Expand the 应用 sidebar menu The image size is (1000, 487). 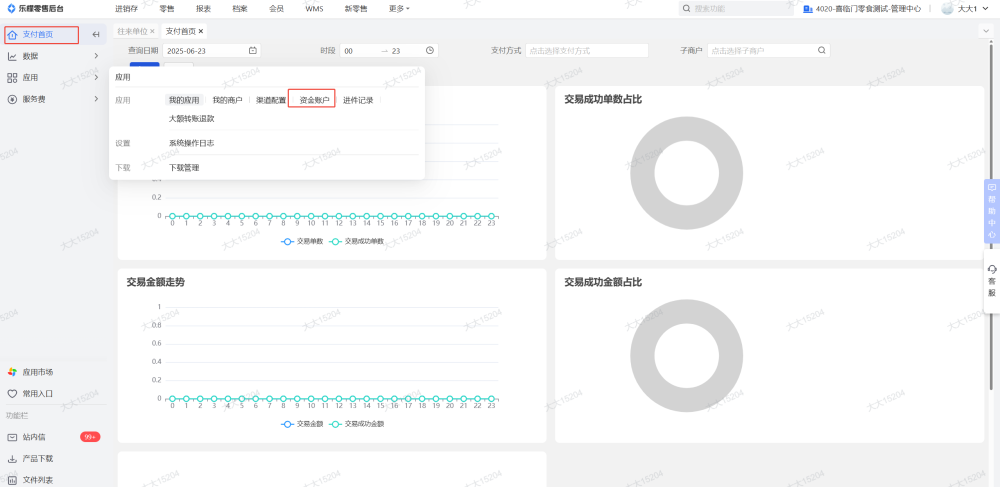(96, 78)
